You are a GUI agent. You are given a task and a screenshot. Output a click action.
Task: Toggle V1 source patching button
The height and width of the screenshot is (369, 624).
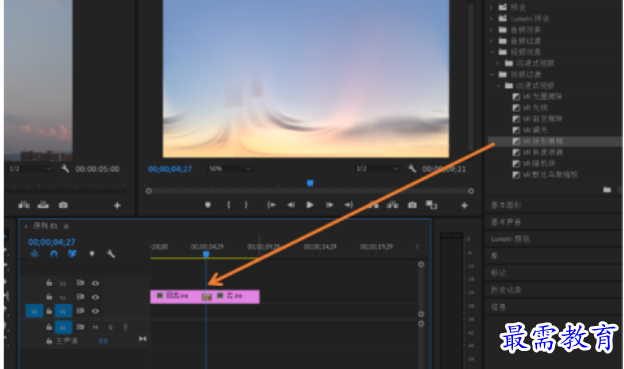[34, 311]
